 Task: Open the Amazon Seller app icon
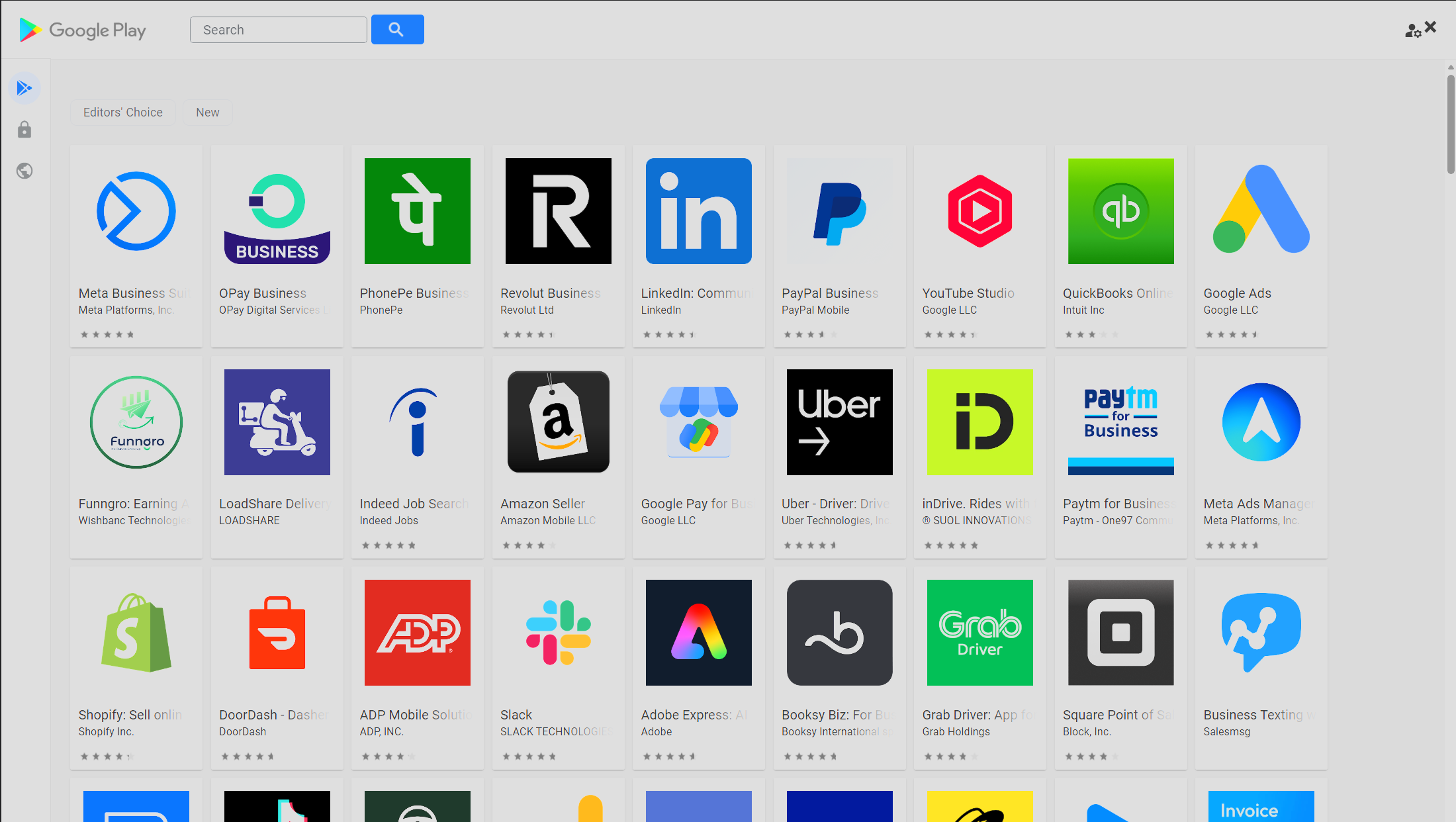click(559, 422)
